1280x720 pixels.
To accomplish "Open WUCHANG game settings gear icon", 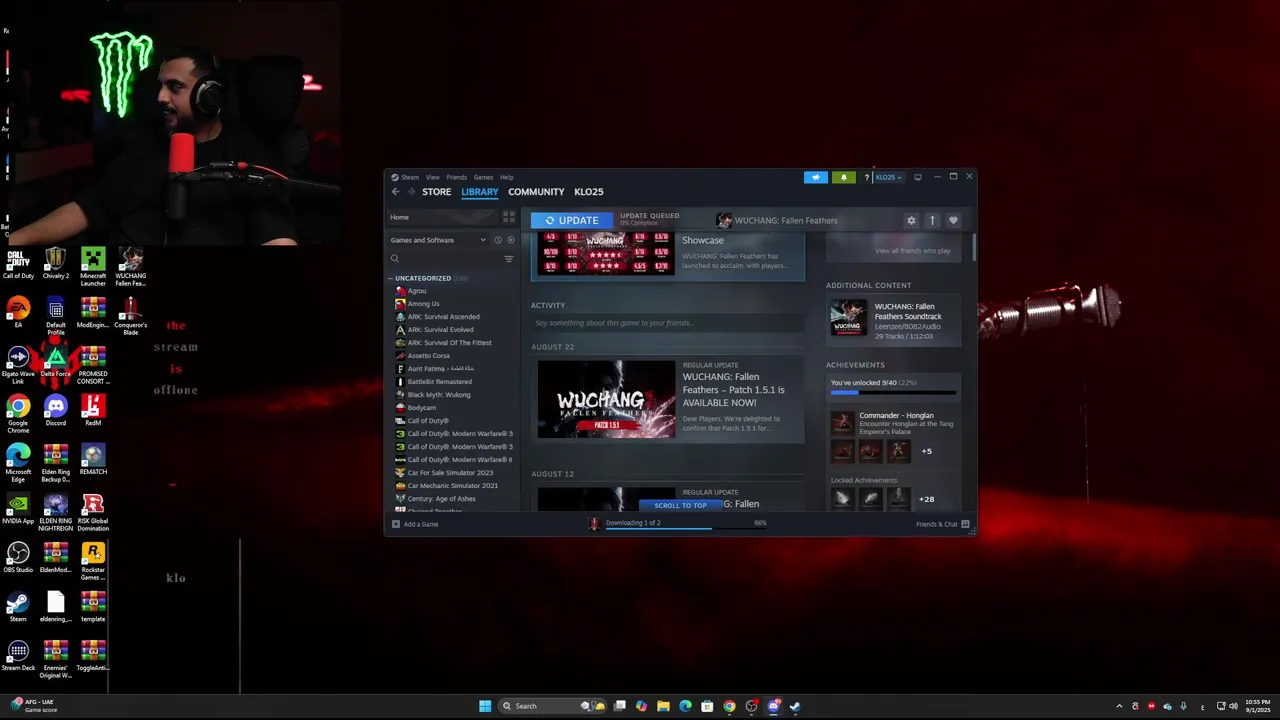I will pyautogui.click(x=911, y=221).
